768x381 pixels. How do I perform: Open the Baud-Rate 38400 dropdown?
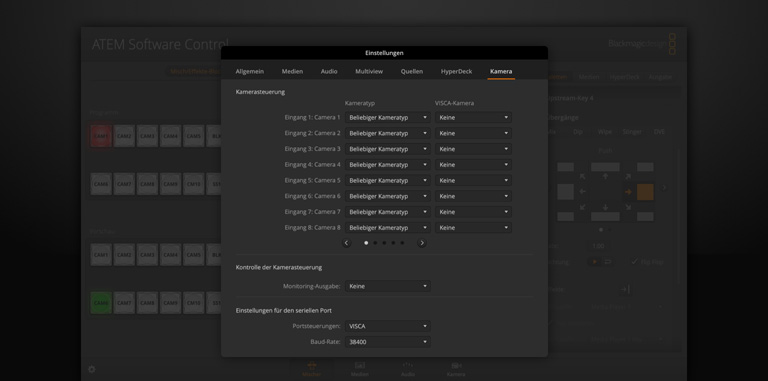pos(388,342)
